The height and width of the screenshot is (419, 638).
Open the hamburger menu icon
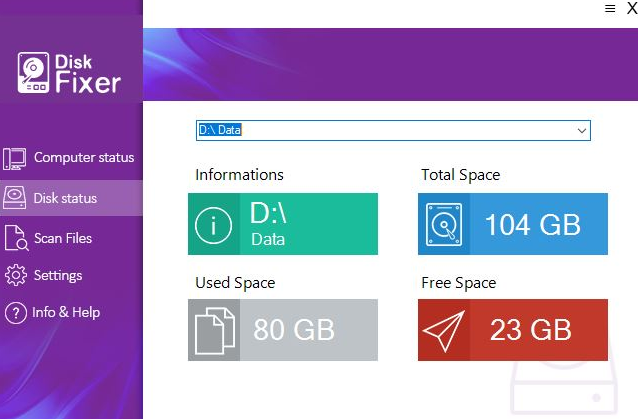(610, 9)
